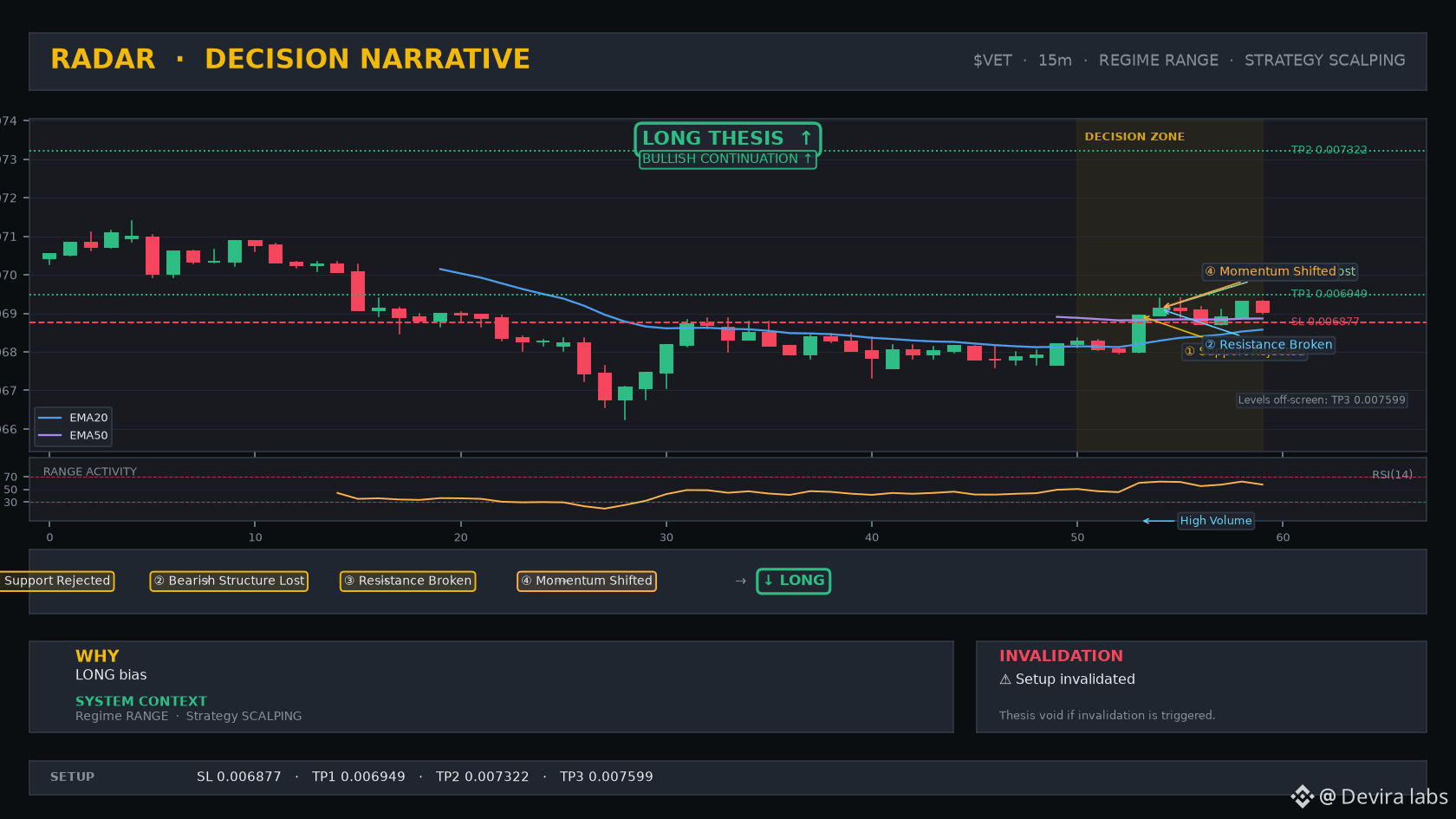Click the Devira labs logo icon
The height and width of the screenshot is (819, 1456).
point(1302,796)
